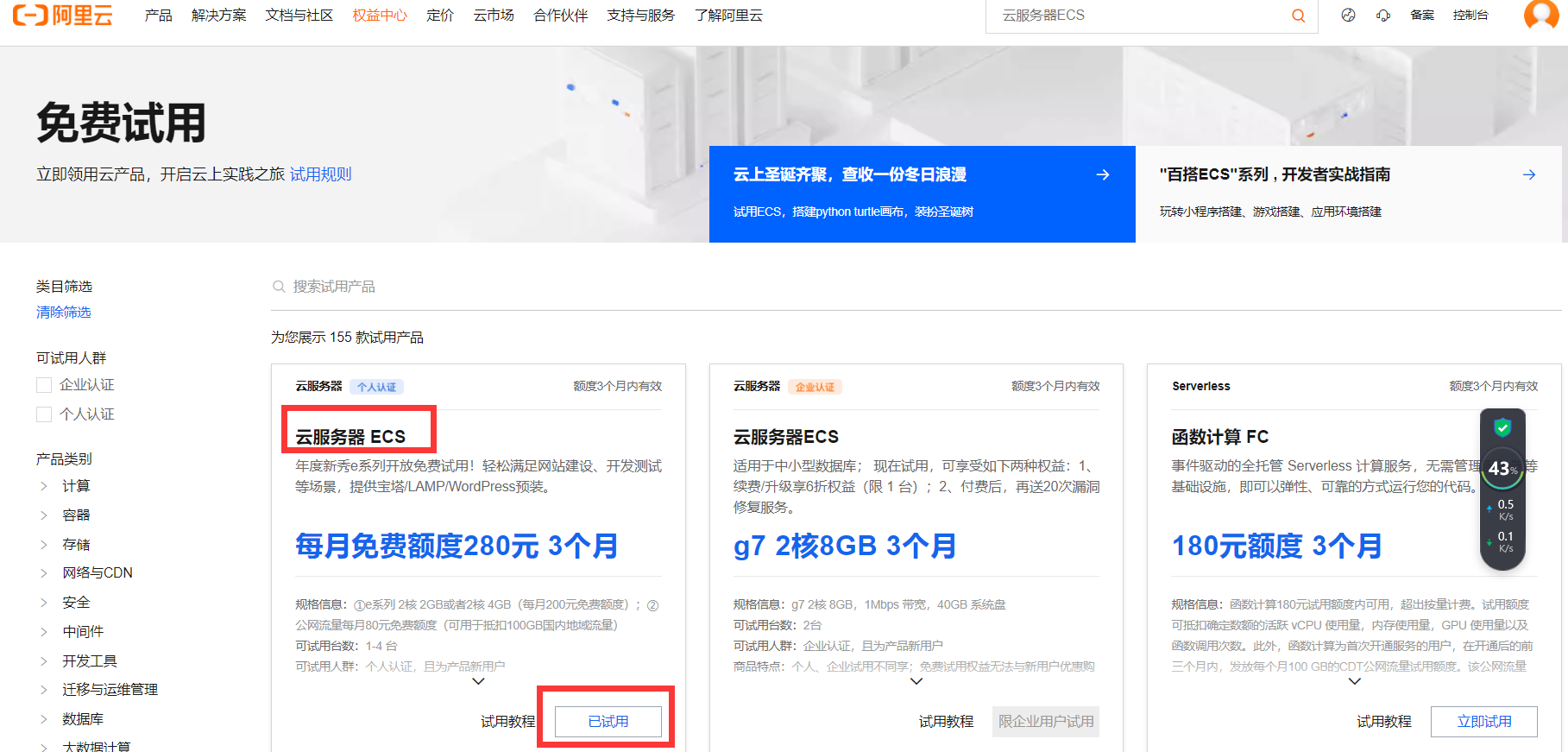Viewport: 1568px width, 752px height.
Task: Open the 权益中心 menu
Action: (380, 16)
